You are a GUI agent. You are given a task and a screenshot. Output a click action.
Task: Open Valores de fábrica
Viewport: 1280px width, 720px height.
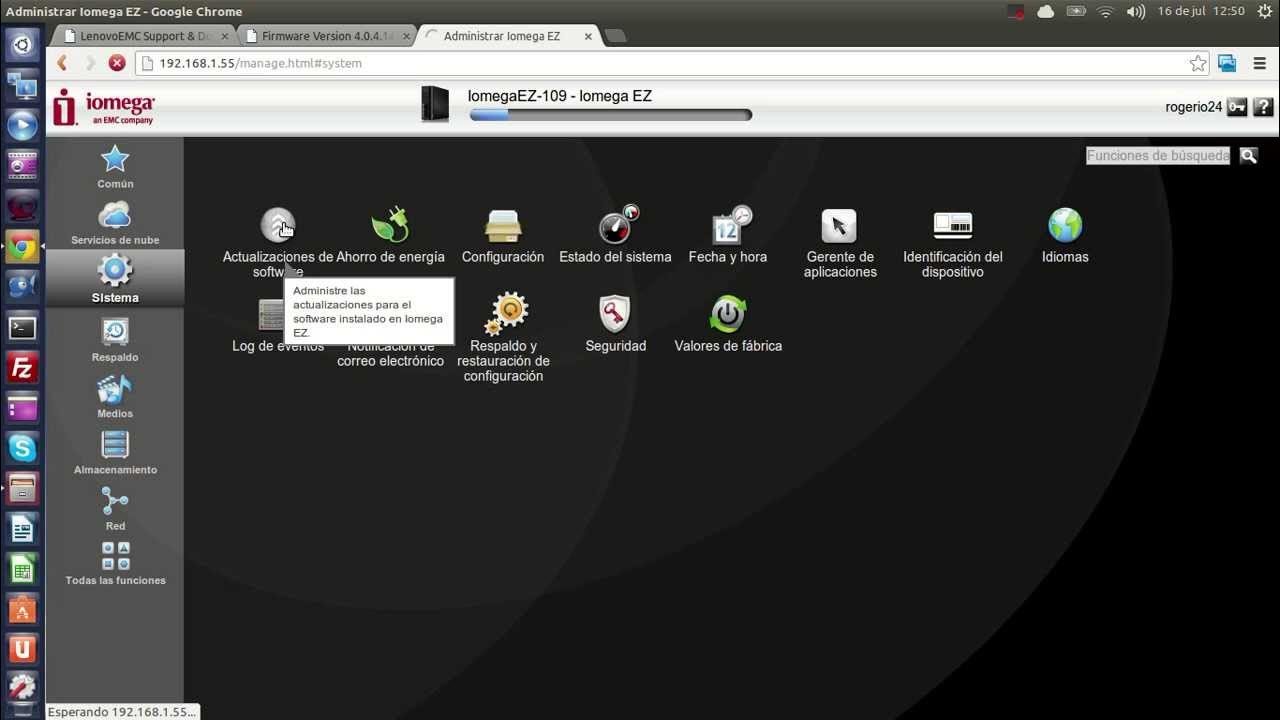click(x=728, y=314)
